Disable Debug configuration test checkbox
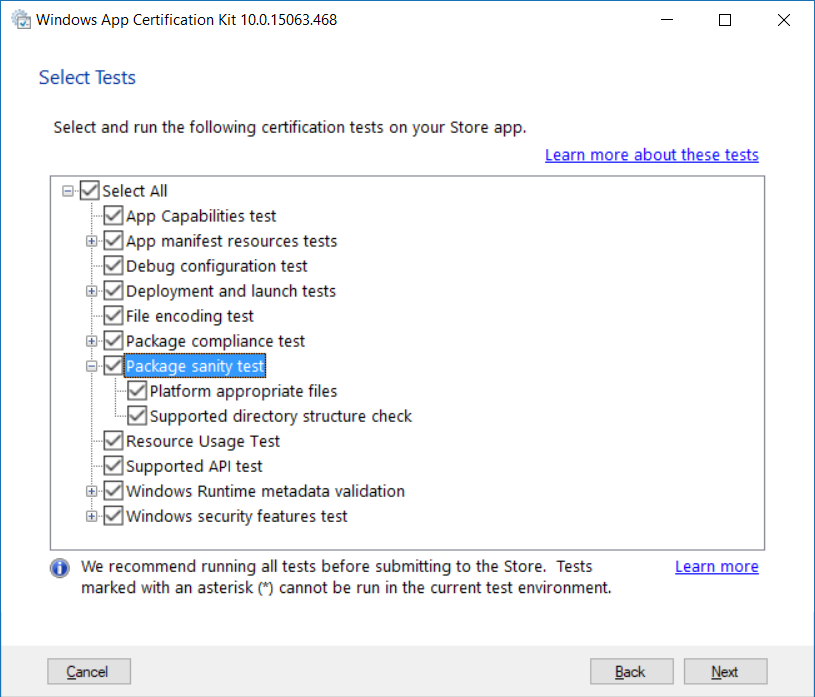The width and height of the screenshot is (815, 697). [x=113, y=266]
